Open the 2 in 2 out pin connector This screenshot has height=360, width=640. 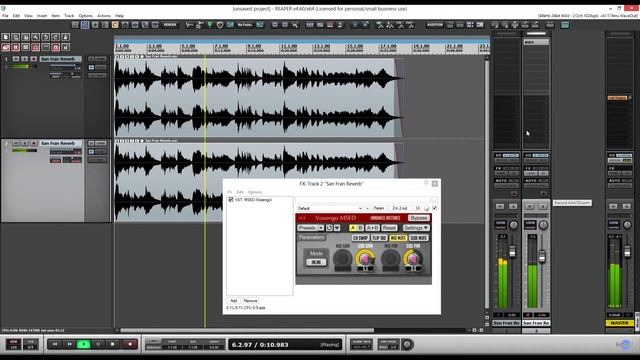click(x=400, y=208)
